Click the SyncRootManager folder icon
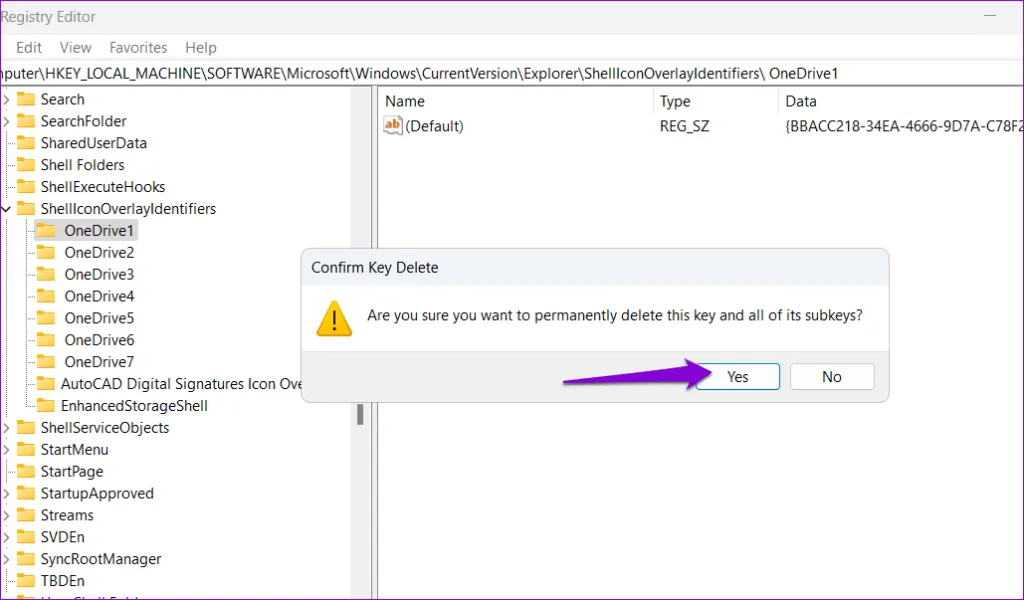The height and width of the screenshot is (600, 1024). [24, 559]
